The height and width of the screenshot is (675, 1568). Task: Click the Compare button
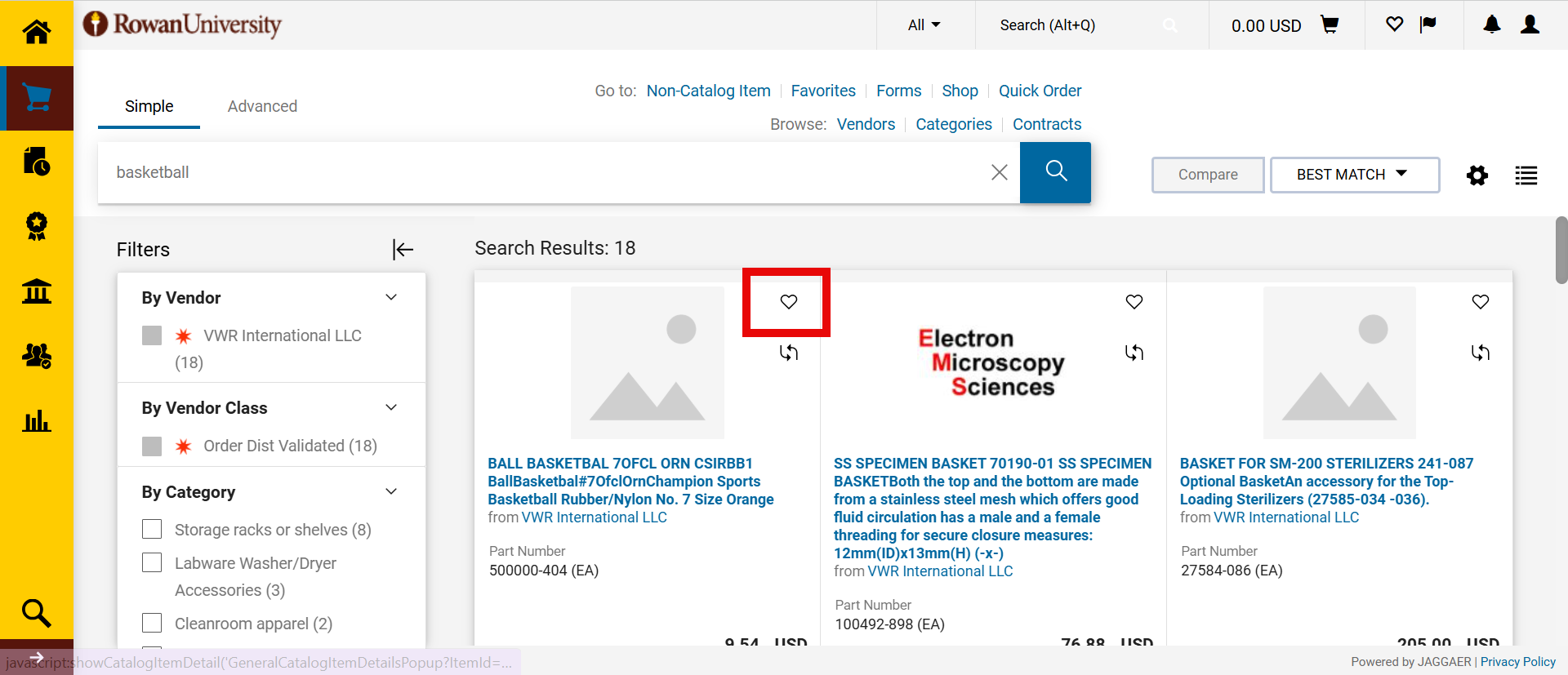(x=1207, y=175)
